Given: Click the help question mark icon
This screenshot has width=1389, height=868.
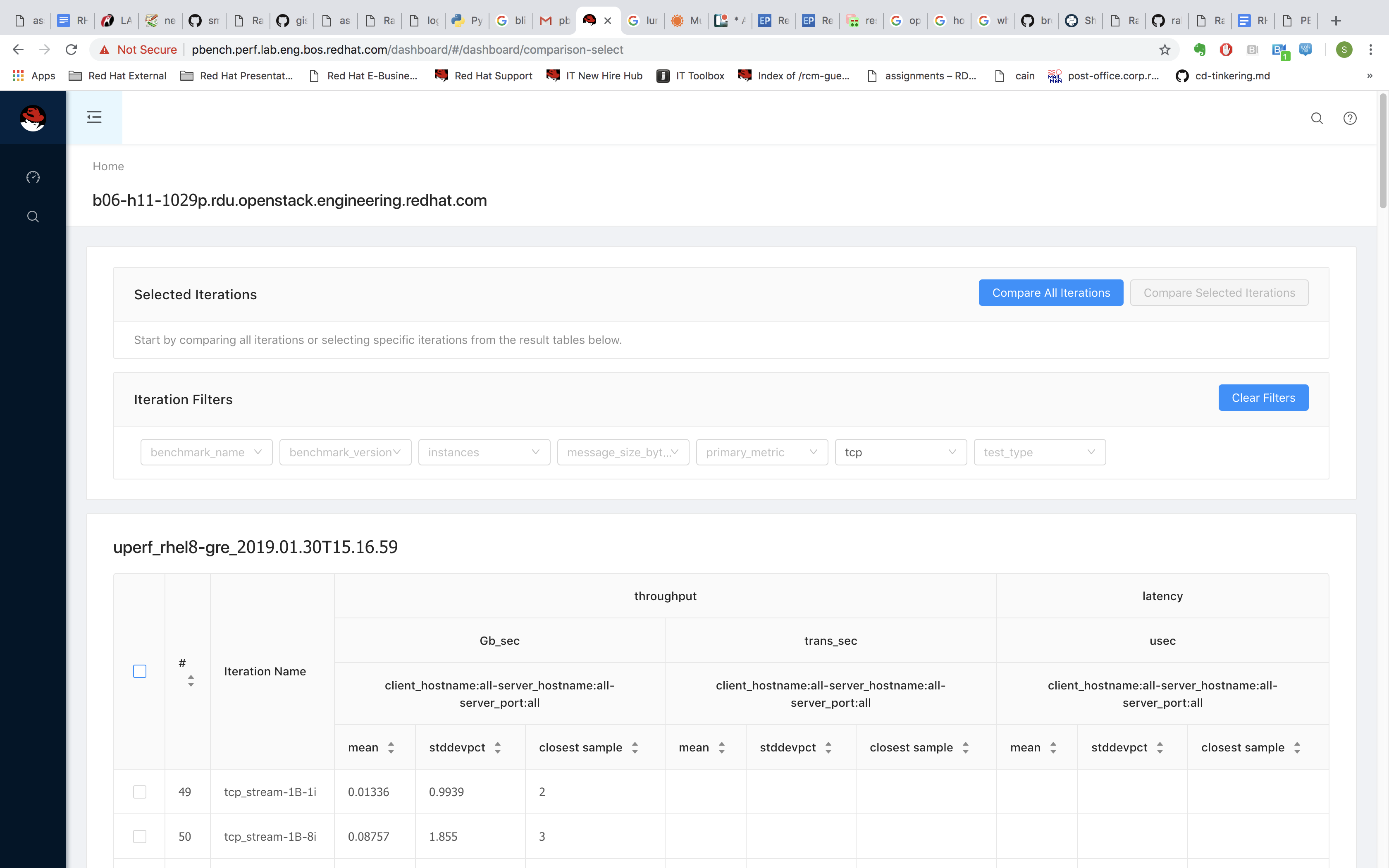Looking at the screenshot, I should pyautogui.click(x=1349, y=118).
